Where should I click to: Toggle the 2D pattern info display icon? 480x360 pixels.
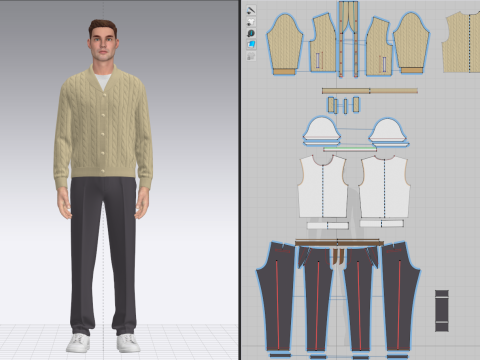[x=251, y=33]
